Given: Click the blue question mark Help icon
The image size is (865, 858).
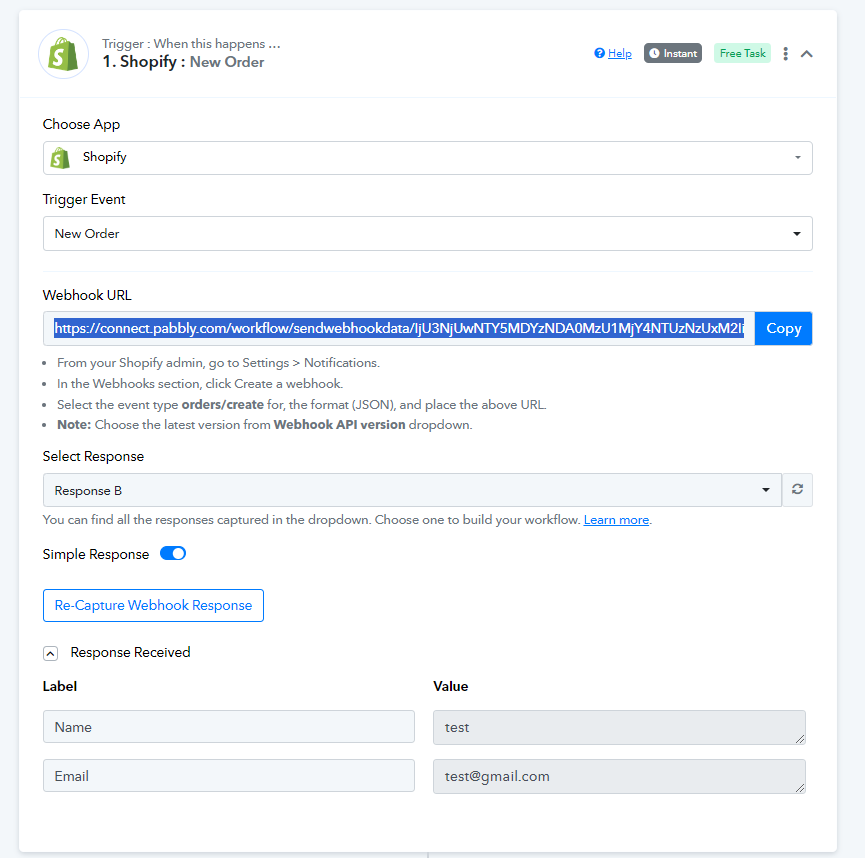Looking at the screenshot, I should [599, 53].
